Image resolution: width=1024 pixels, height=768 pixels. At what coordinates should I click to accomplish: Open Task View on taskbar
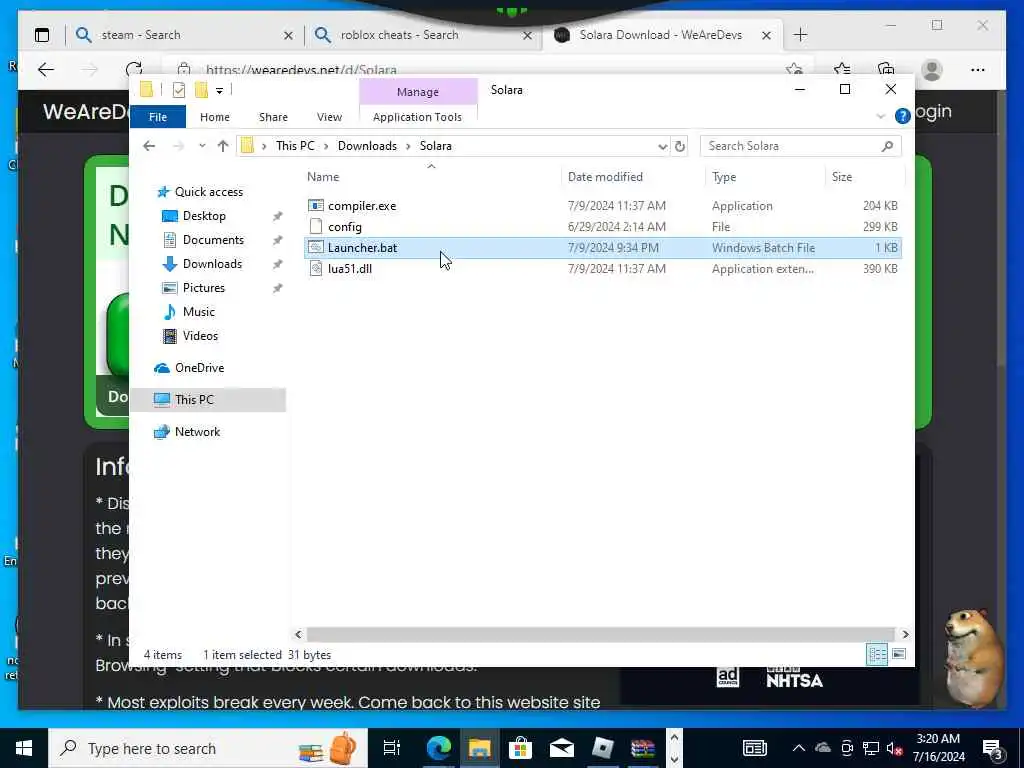point(391,748)
